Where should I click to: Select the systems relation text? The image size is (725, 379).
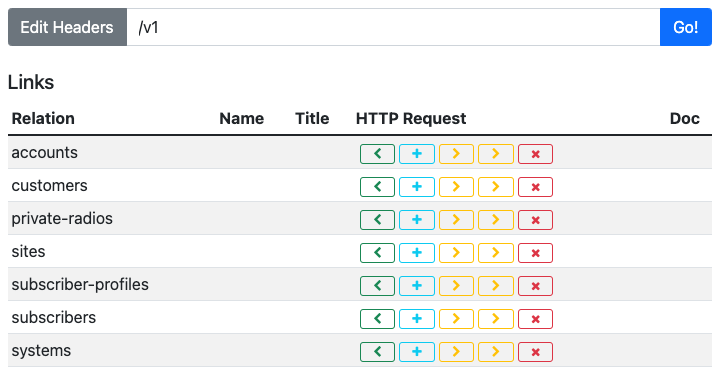coord(41,351)
